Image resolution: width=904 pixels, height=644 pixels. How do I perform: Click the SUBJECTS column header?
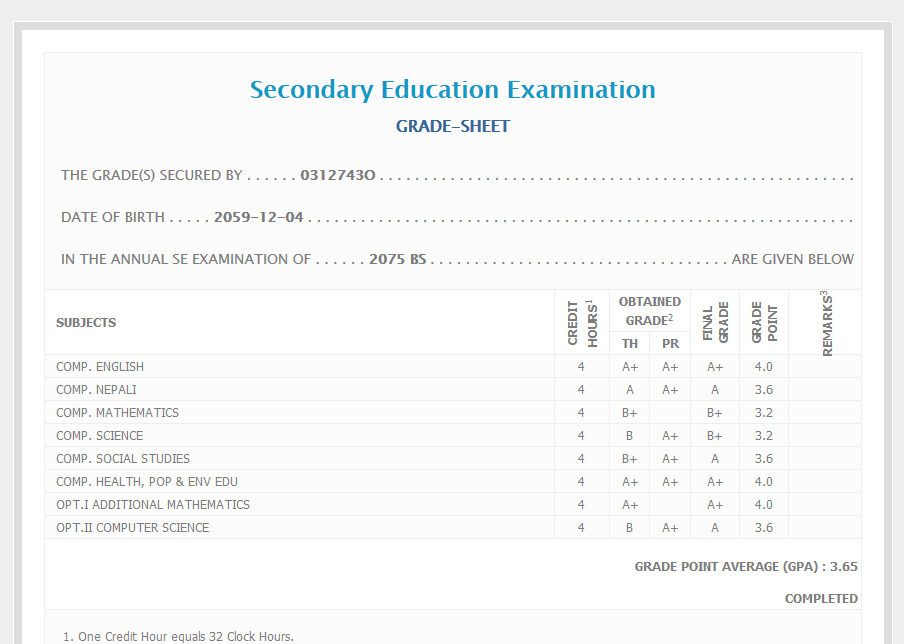click(86, 322)
